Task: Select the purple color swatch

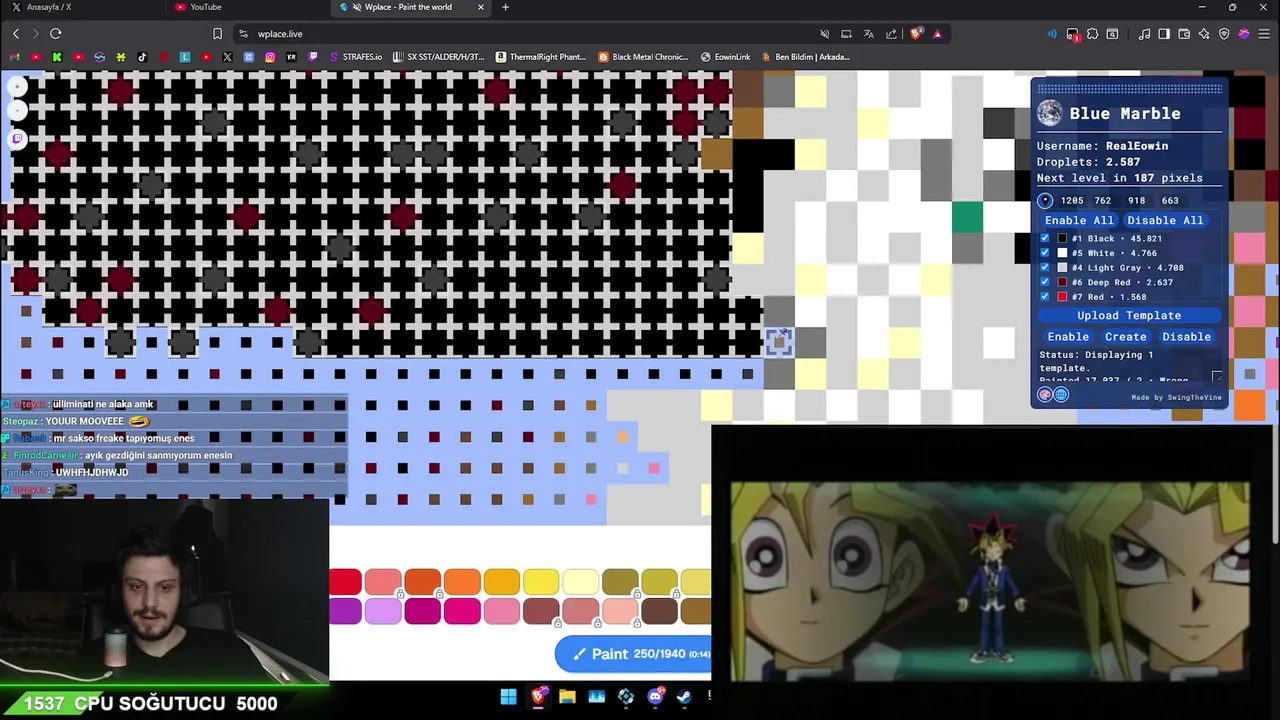Action: tap(345, 610)
